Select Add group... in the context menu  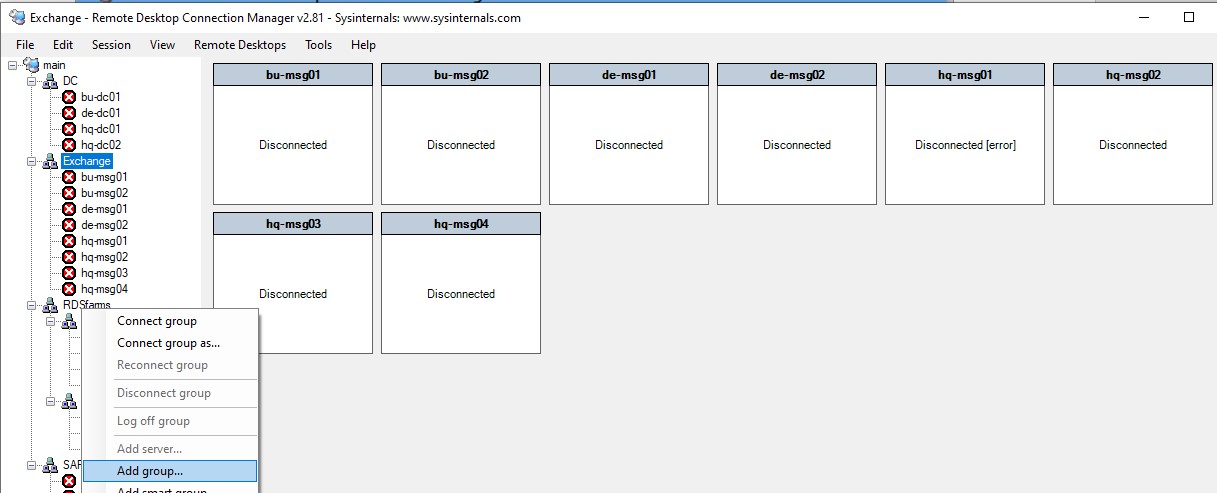[171, 471]
